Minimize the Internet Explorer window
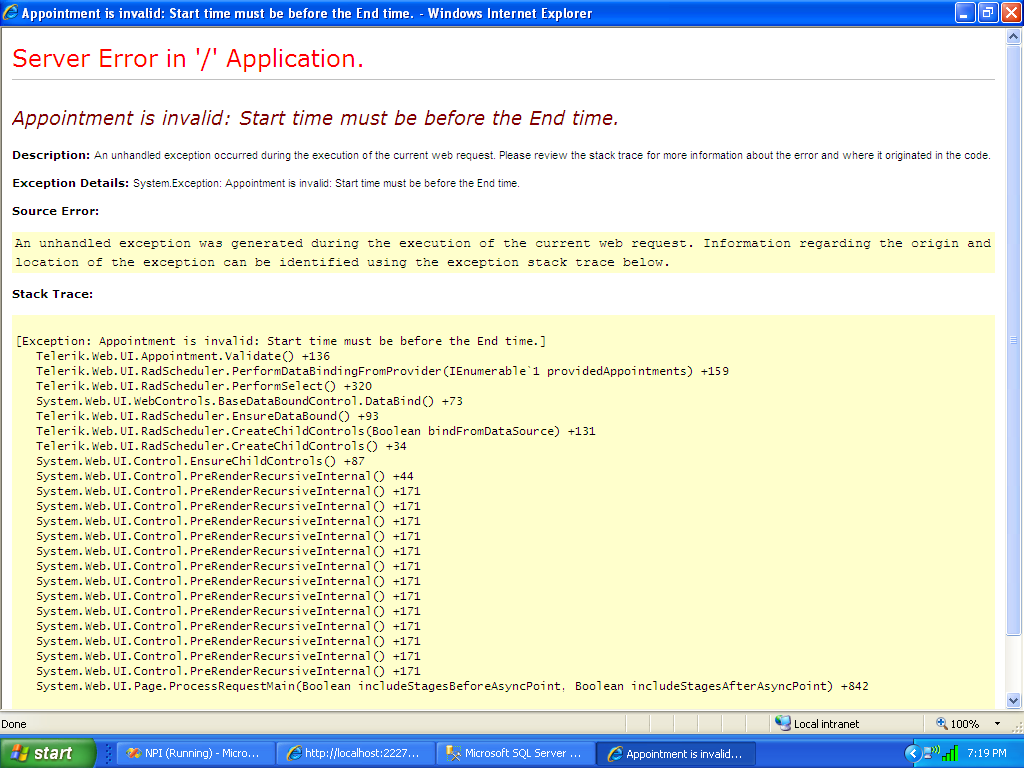Screen dimensions: 1024x768 [x=965, y=12]
